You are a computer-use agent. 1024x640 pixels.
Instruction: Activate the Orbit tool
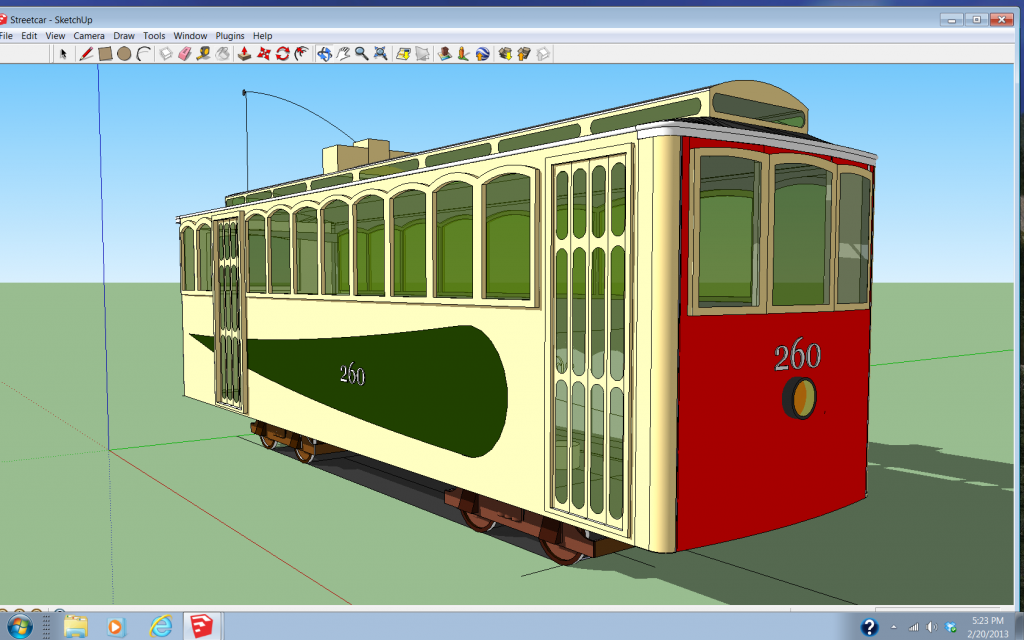tap(324, 54)
